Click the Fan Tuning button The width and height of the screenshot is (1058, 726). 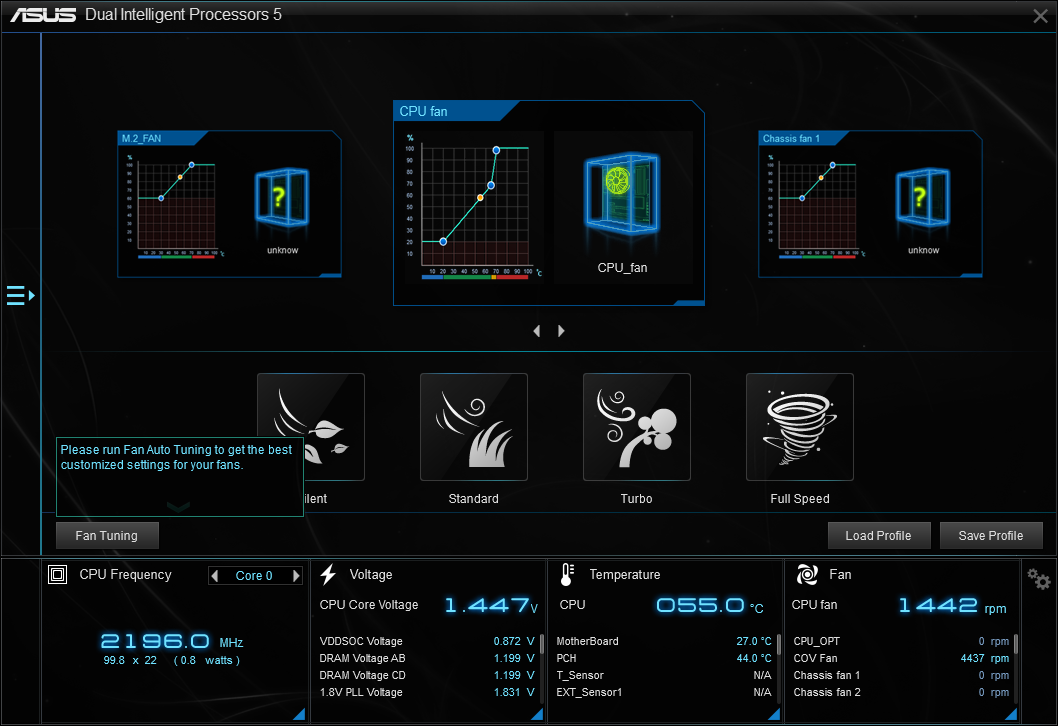pos(107,536)
